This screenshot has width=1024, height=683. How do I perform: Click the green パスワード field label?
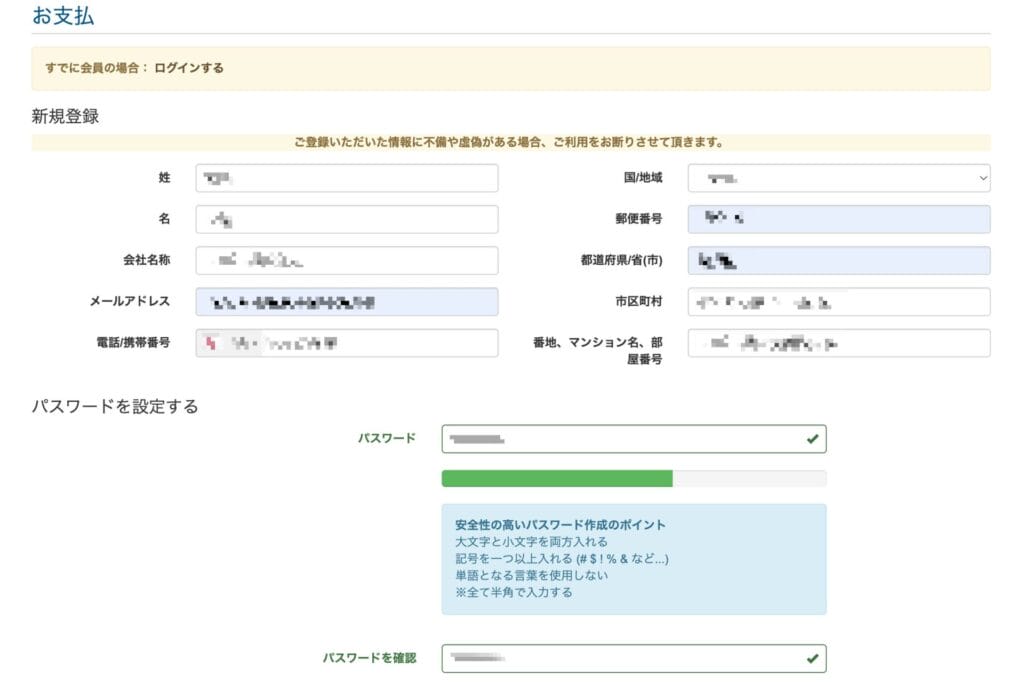pyautogui.click(x=387, y=438)
